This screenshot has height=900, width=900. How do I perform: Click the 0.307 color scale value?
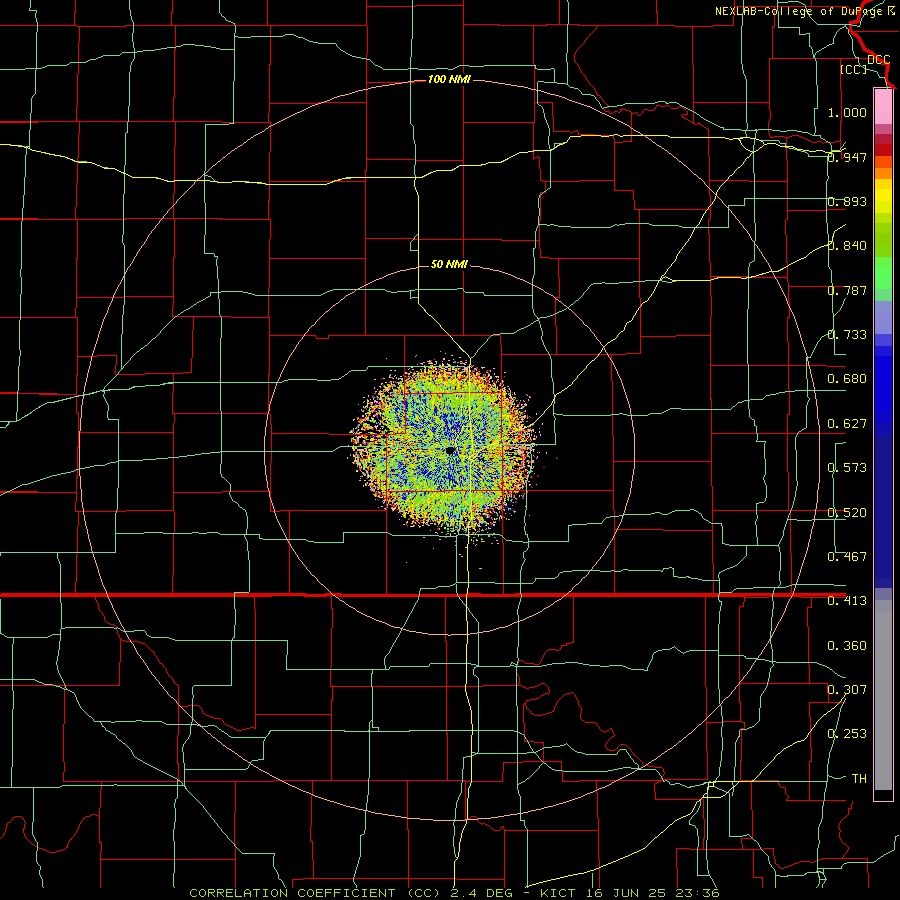point(847,690)
